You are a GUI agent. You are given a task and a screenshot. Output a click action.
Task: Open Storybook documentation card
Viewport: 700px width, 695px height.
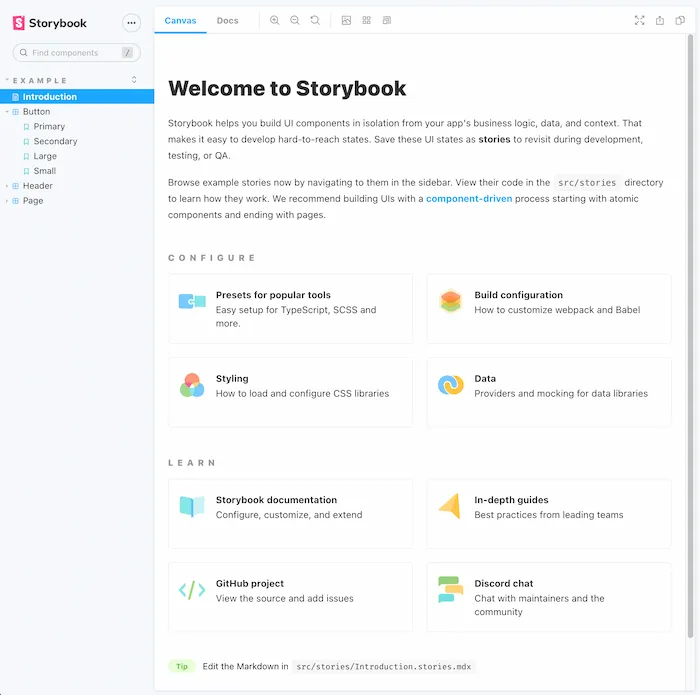pyautogui.click(x=290, y=514)
